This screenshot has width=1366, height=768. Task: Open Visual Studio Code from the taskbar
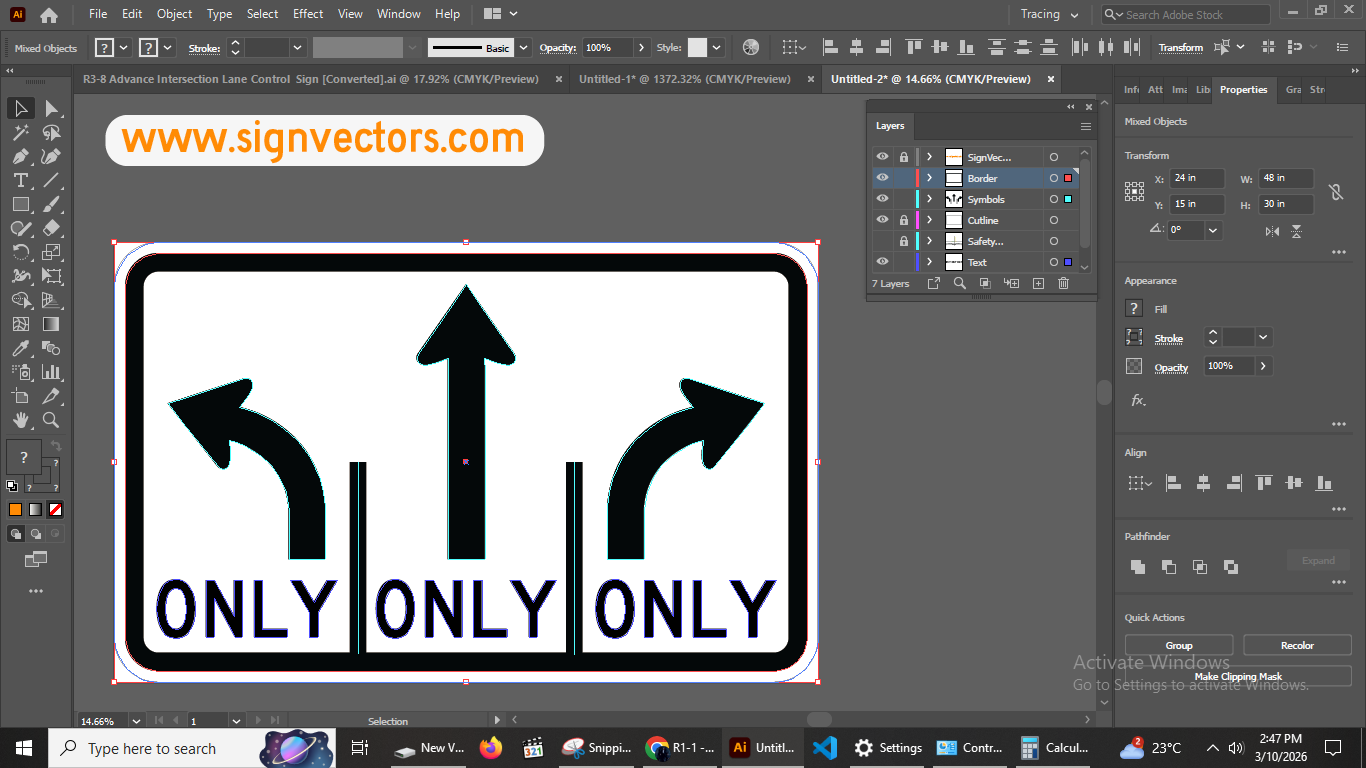(x=824, y=748)
